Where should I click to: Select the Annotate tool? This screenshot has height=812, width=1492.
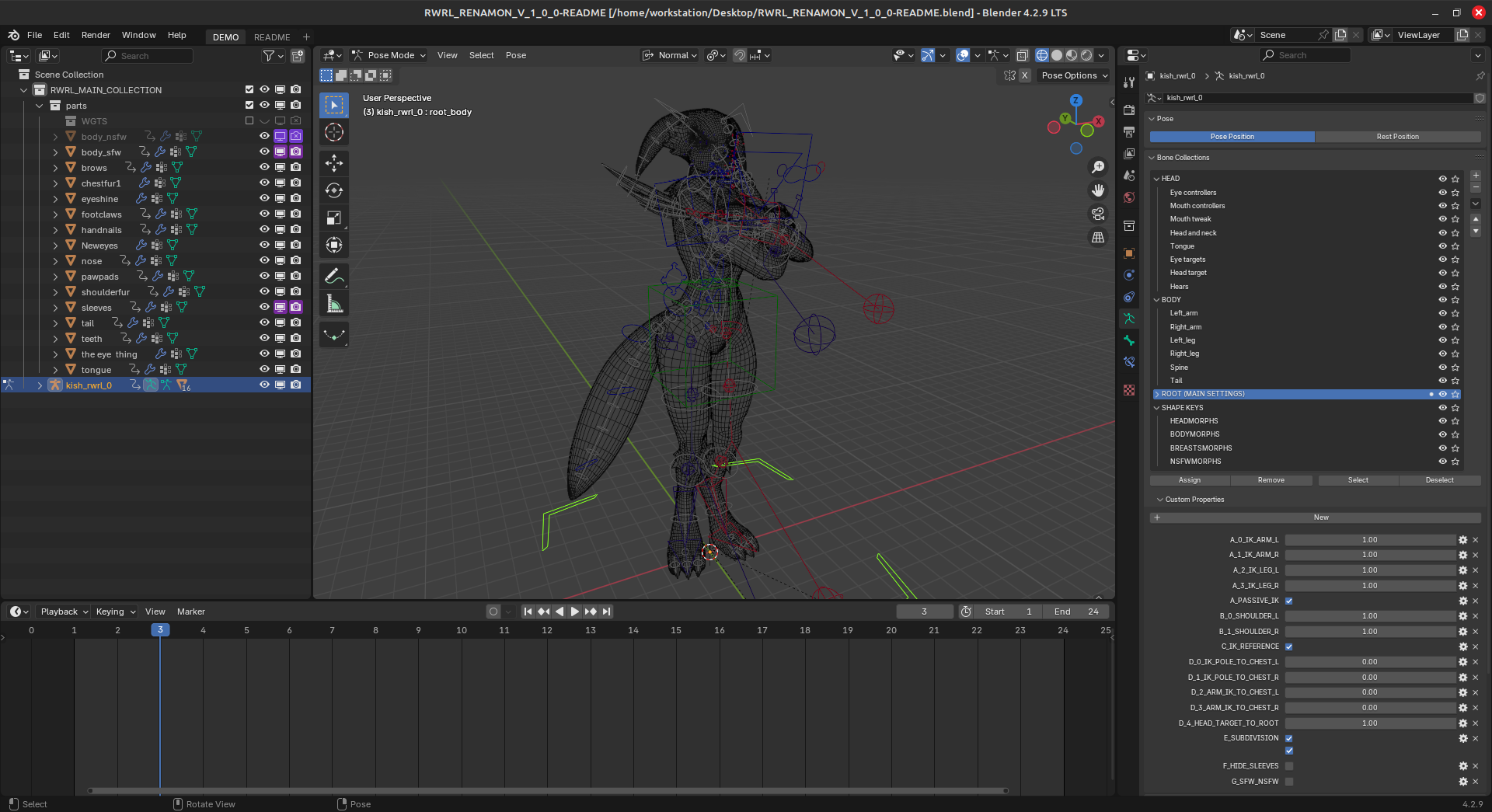point(334,276)
